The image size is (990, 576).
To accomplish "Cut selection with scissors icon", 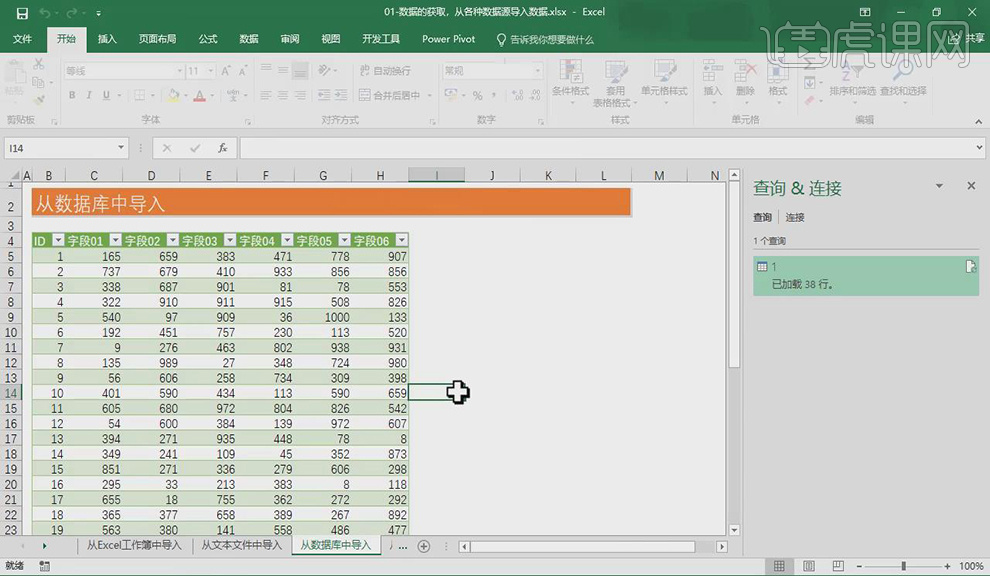I will click(x=39, y=64).
